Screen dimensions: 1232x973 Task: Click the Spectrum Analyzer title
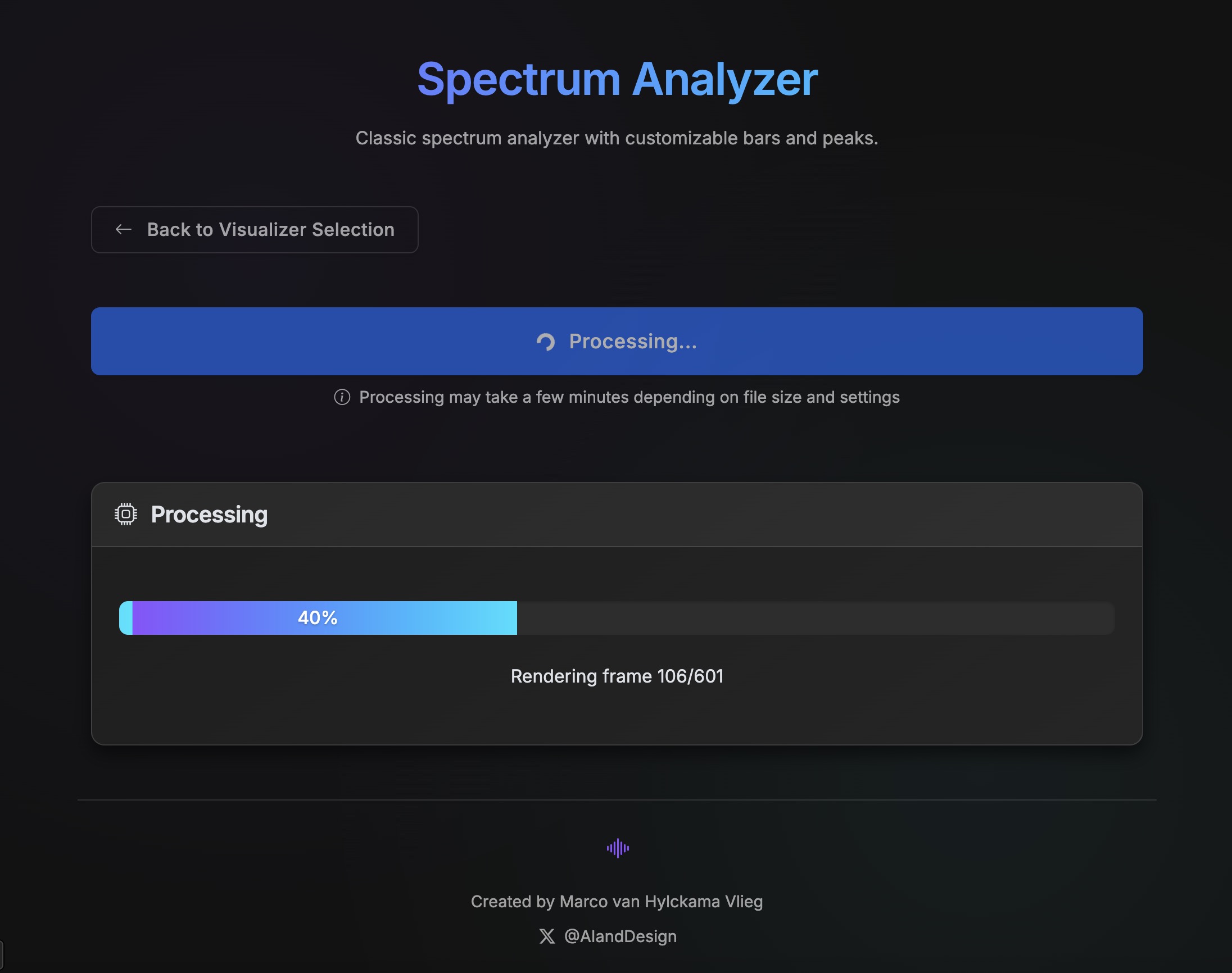click(x=617, y=79)
